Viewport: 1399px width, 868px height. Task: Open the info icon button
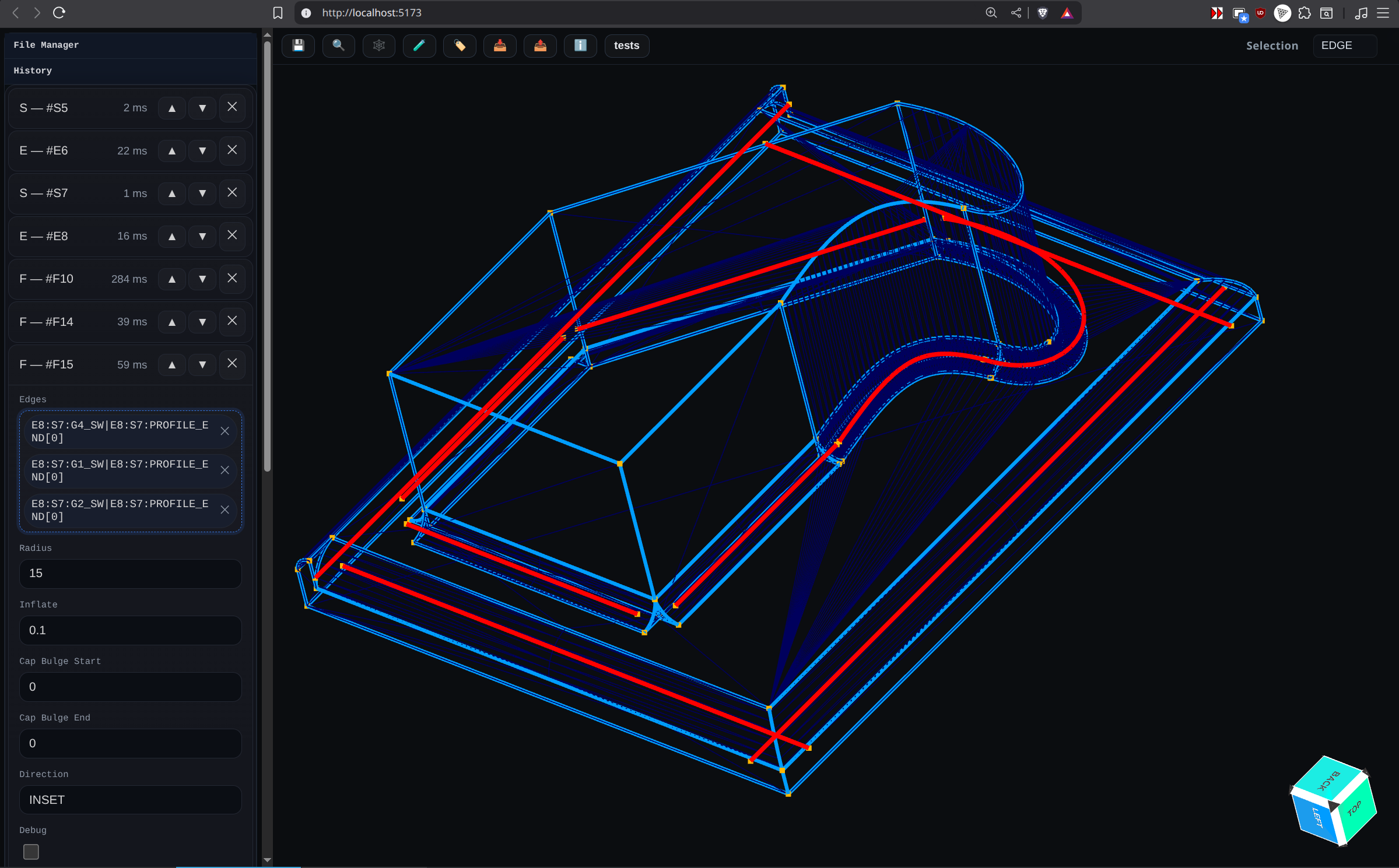point(580,45)
